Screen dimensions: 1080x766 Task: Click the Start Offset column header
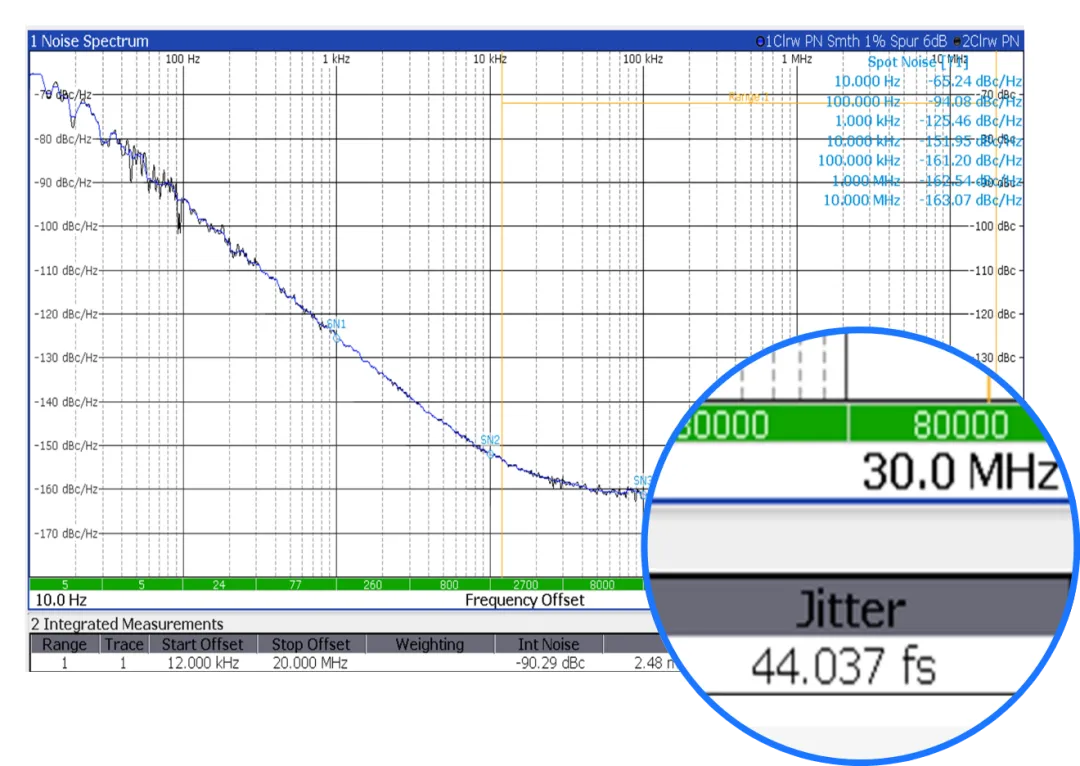click(x=202, y=644)
